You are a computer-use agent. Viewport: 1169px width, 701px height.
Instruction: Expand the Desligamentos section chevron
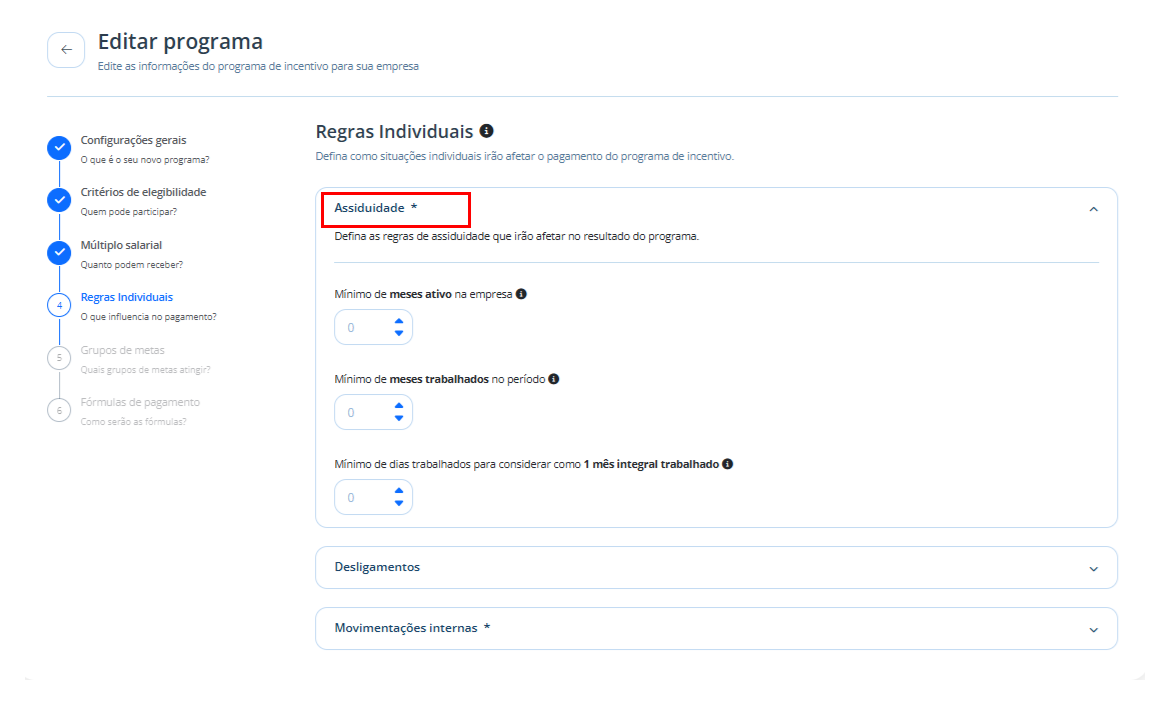point(1094,569)
